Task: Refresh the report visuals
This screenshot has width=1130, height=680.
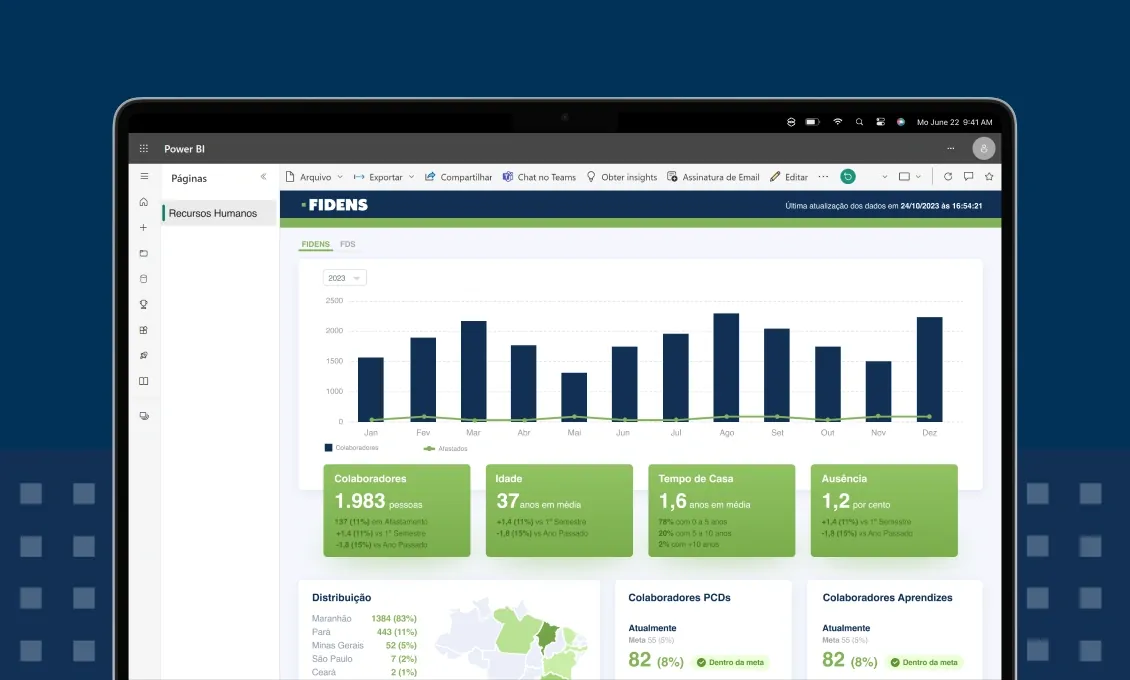Action: pos(948,176)
